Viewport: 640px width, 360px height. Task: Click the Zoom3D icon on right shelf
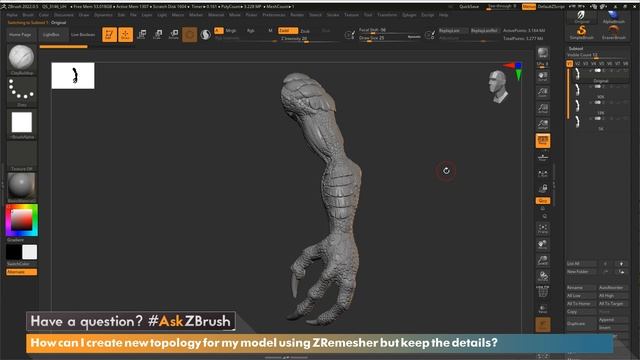pyautogui.click(x=542, y=261)
